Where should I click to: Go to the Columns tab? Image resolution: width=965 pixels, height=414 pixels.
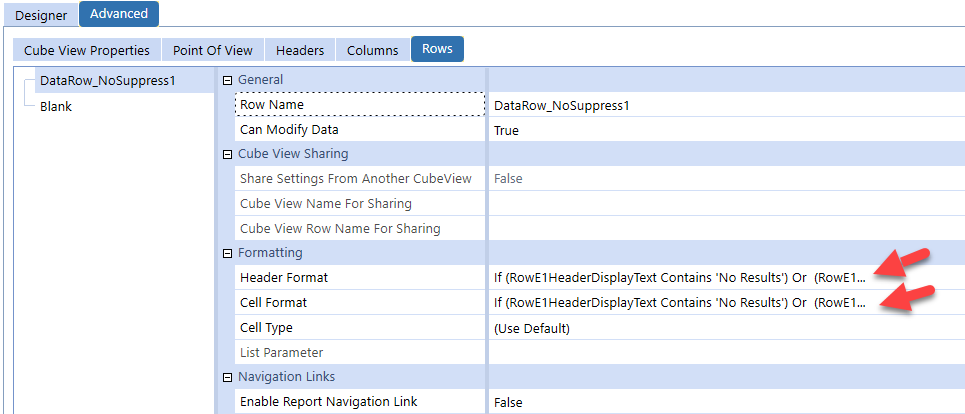pyautogui.click(x=372, y=50)
